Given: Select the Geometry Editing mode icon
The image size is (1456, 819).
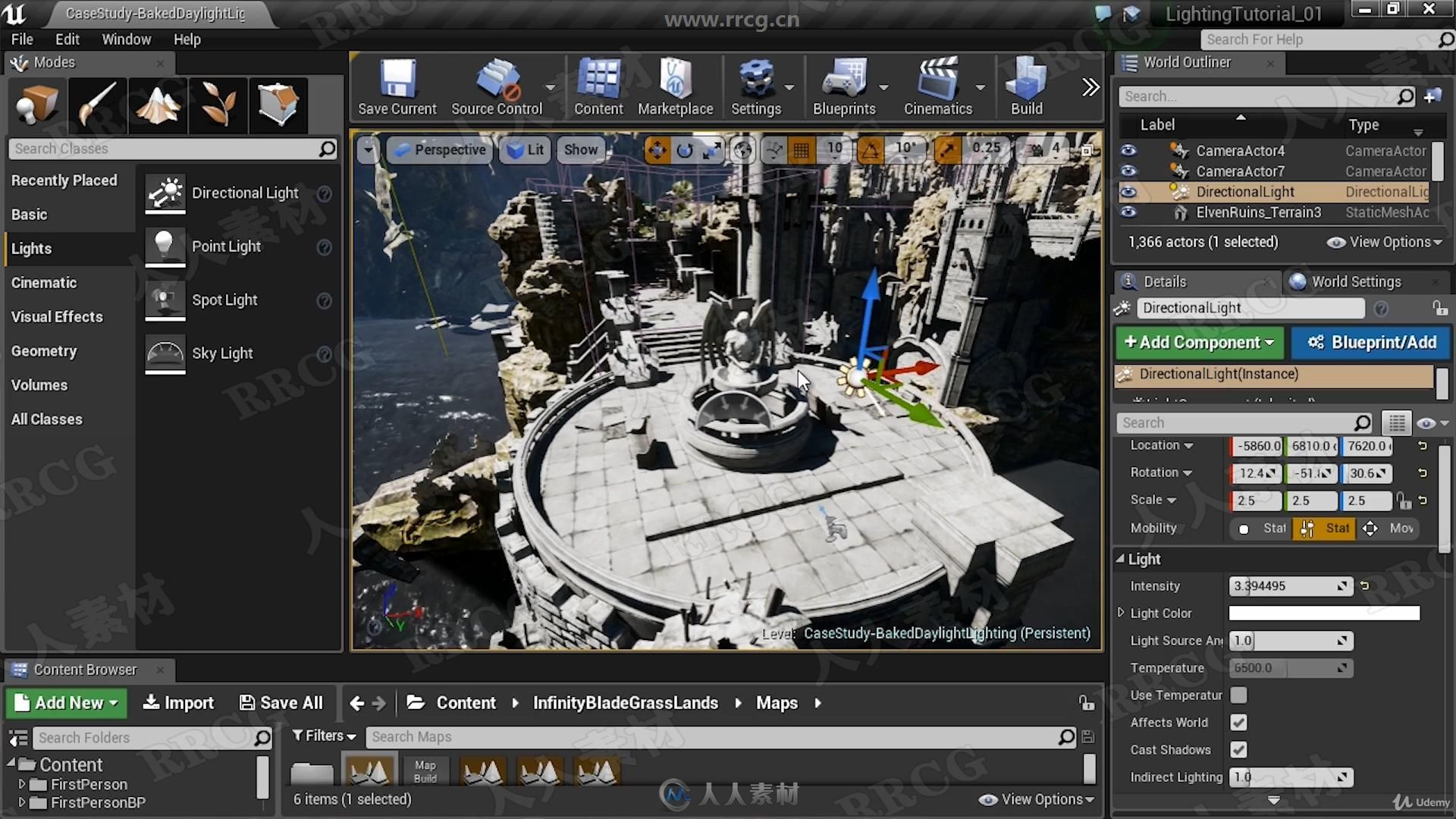Looking at the screenshot, I should click(278, 104).
